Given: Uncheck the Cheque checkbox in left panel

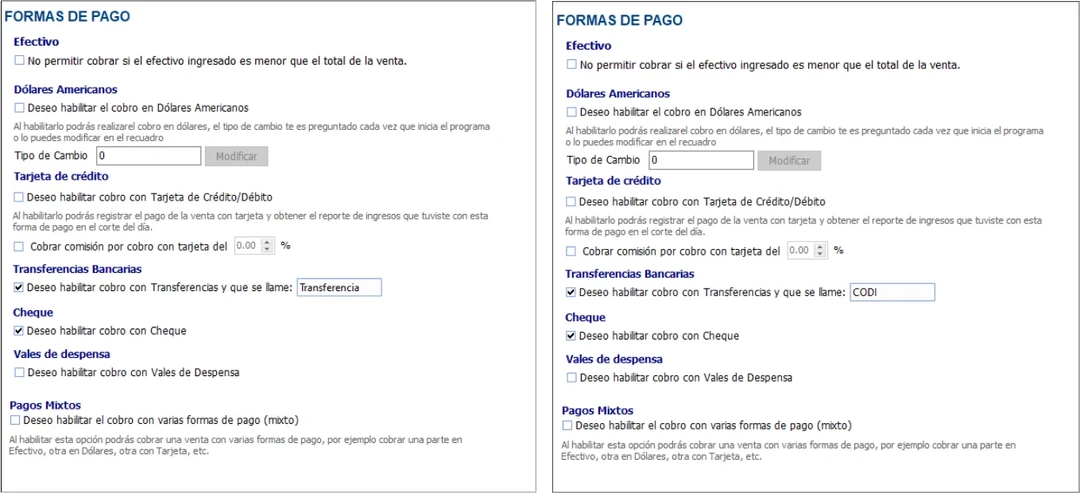Looking at the screenshot, I should 20,331.
